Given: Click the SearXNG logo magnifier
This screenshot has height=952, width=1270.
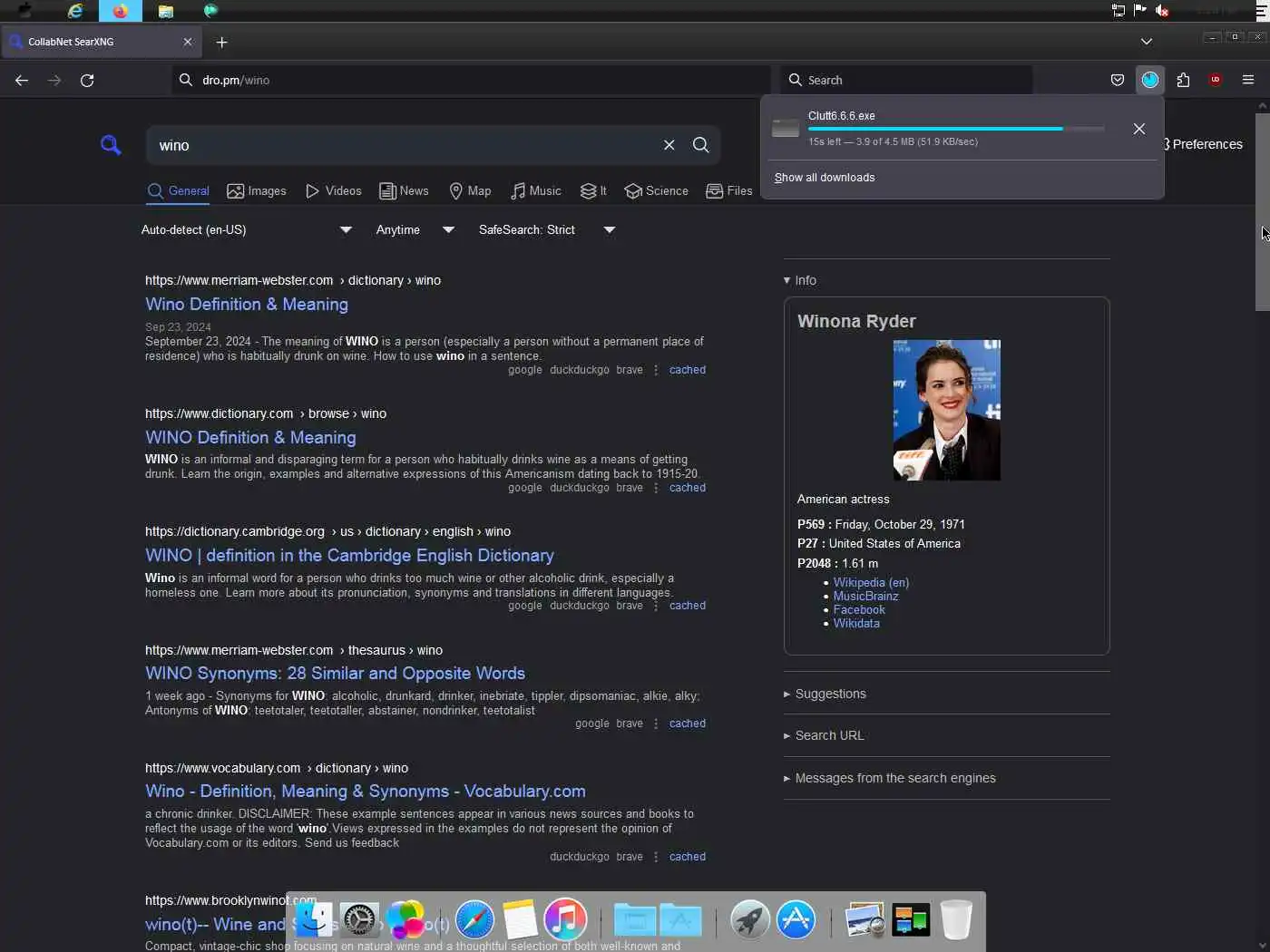Looking at the screenshot, I should [111, 145].
